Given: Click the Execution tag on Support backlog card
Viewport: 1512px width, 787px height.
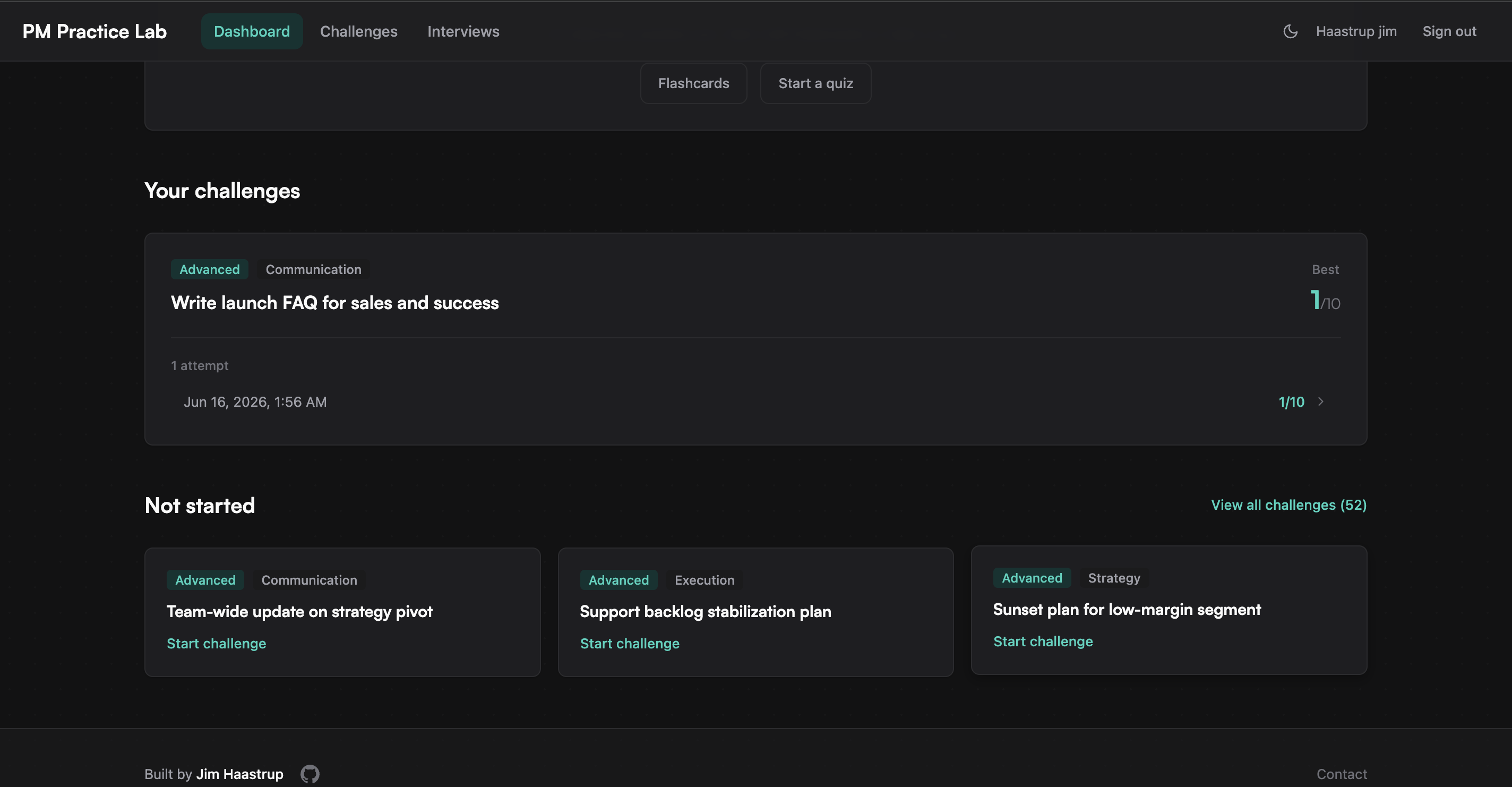Looking at the screenshot, I should 705,580.
